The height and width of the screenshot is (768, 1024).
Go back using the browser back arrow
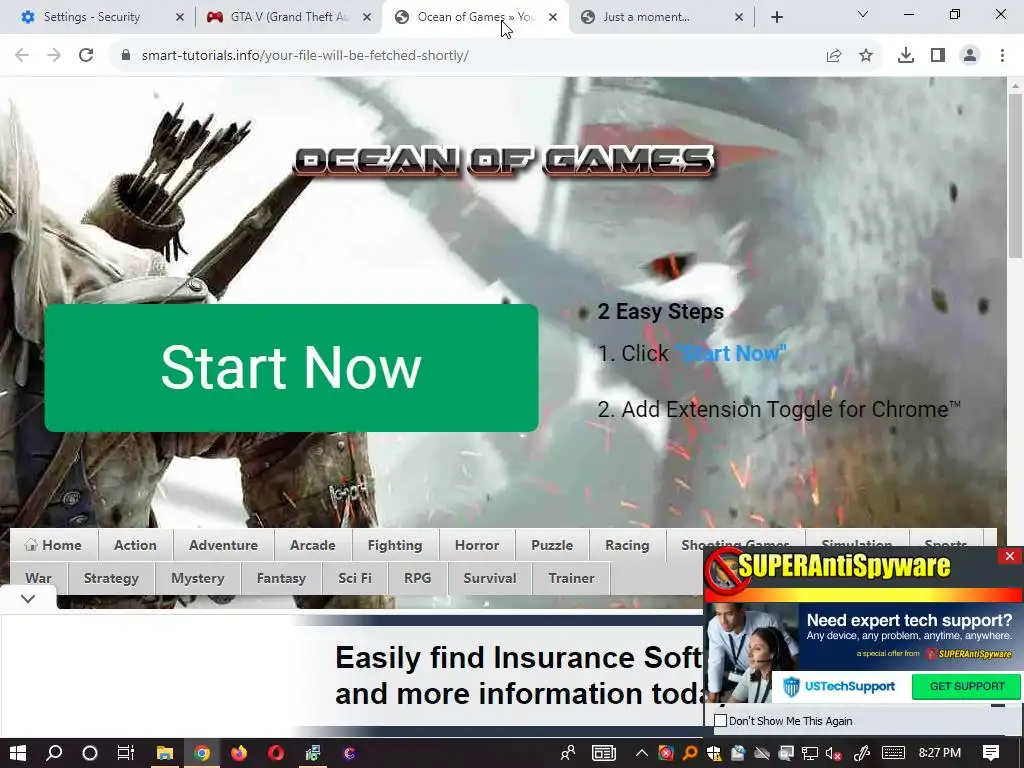(22, 56)
